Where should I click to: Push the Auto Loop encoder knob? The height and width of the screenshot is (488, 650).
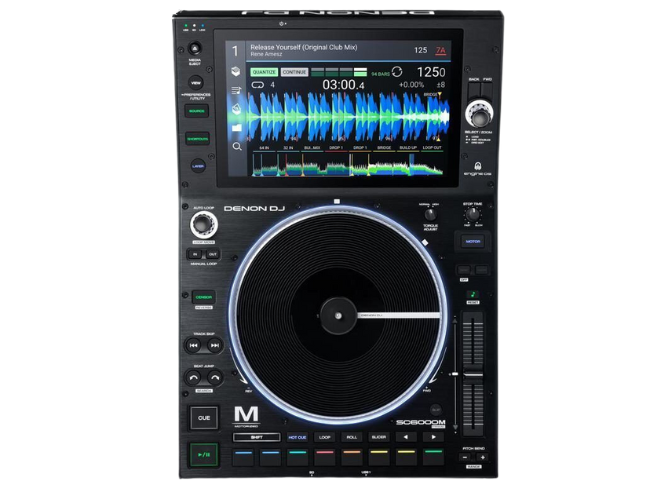tap(204, 224)
